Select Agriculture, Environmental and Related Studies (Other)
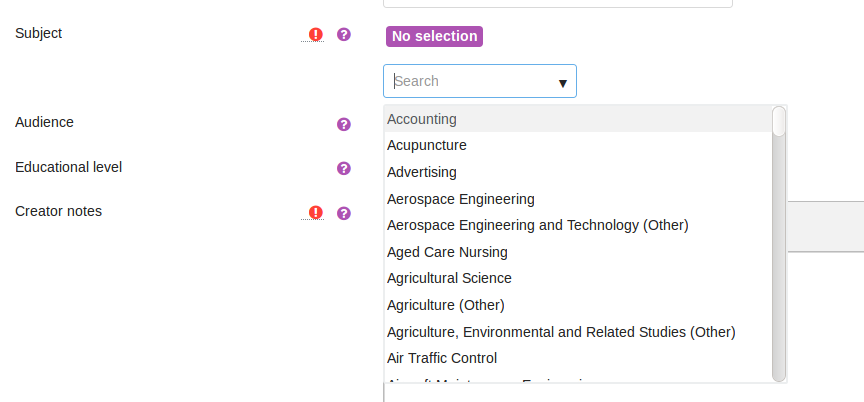Image resolution: width=864 pixels, height=402 pixels. point(578,332)
